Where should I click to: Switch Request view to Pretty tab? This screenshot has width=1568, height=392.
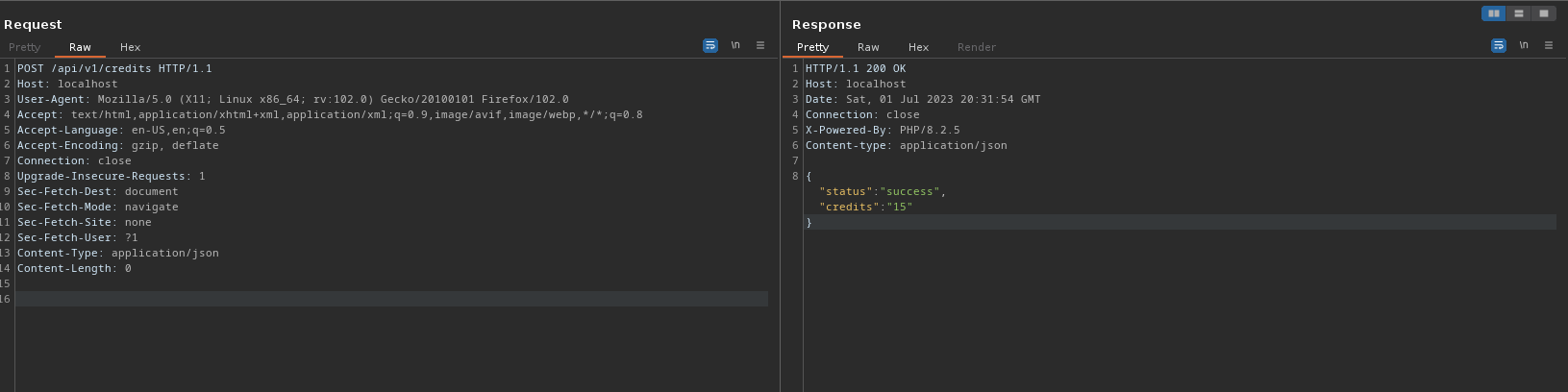(25, 47)
